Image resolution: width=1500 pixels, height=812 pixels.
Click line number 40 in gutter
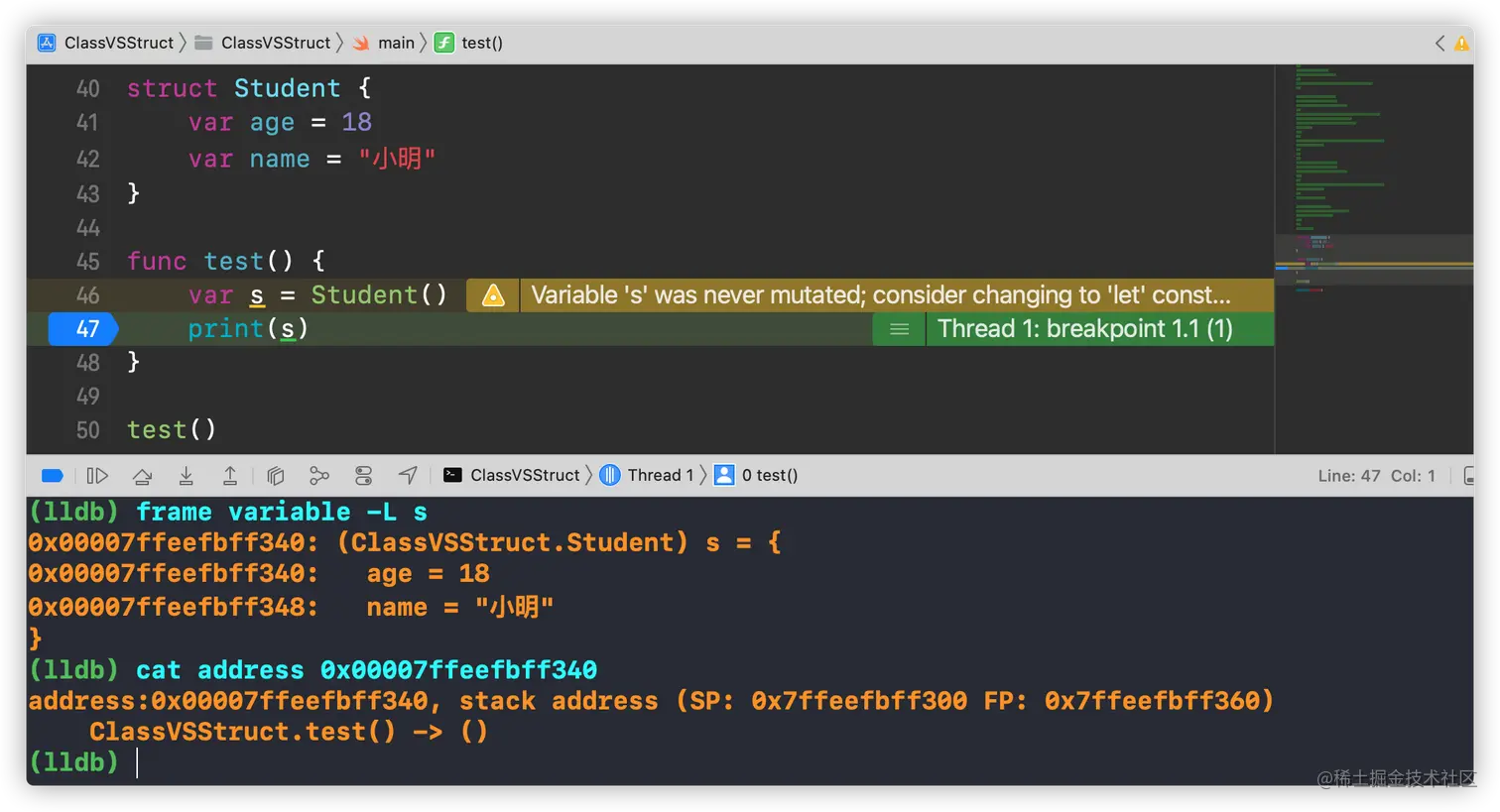[x=88, y=89]
